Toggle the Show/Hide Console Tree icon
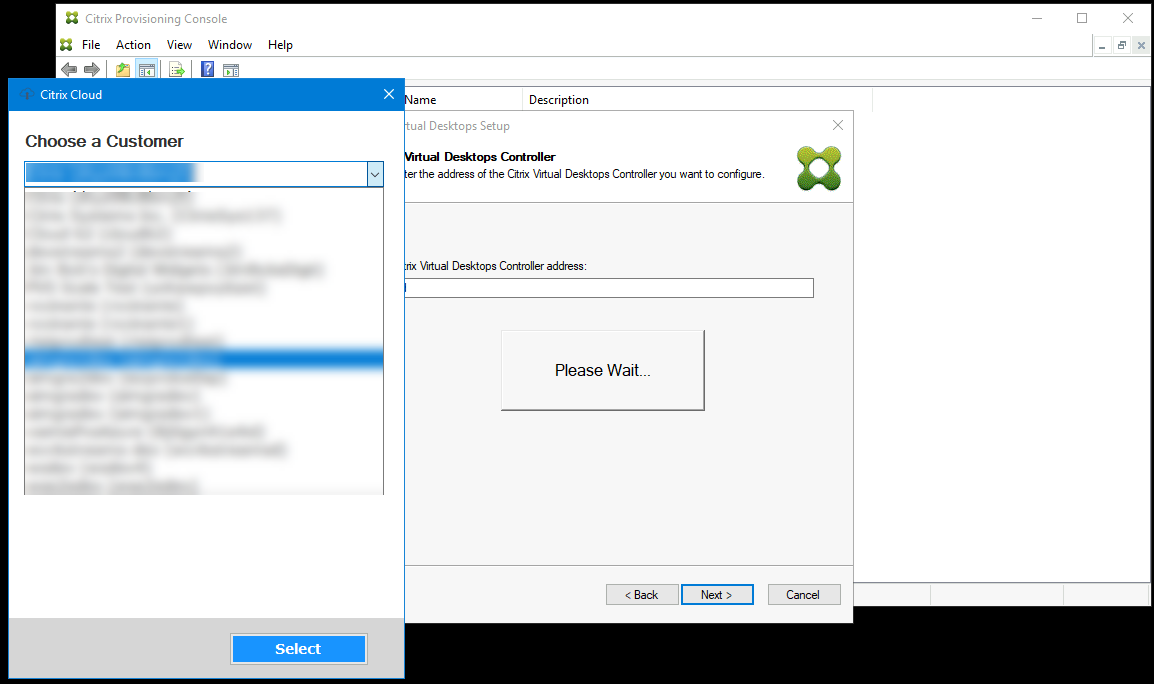Viewport: 1154px width, 684px height. [146, 70]
